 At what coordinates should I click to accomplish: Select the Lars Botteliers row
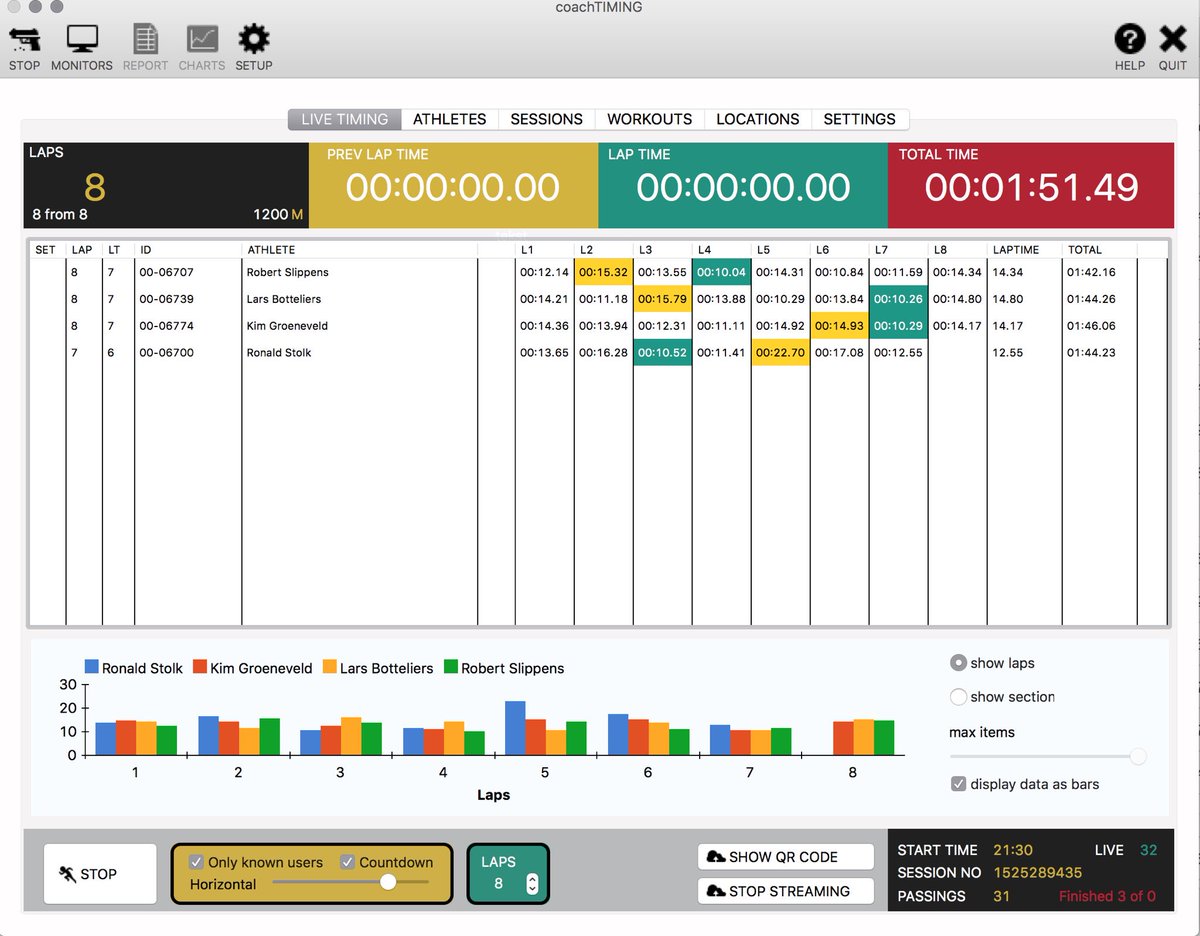(x=598, y=299)
